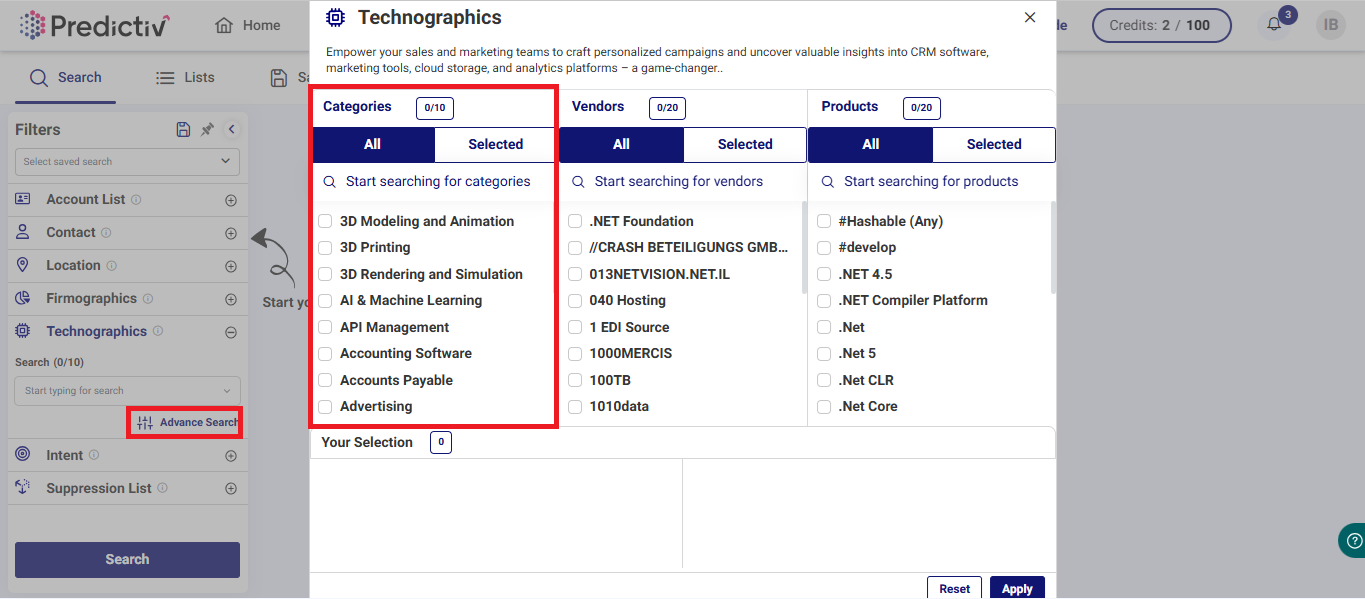Viewport: 1365px width, 599px height.
Task: Click the Firmographics info icon
Action: tap(147, 299)
